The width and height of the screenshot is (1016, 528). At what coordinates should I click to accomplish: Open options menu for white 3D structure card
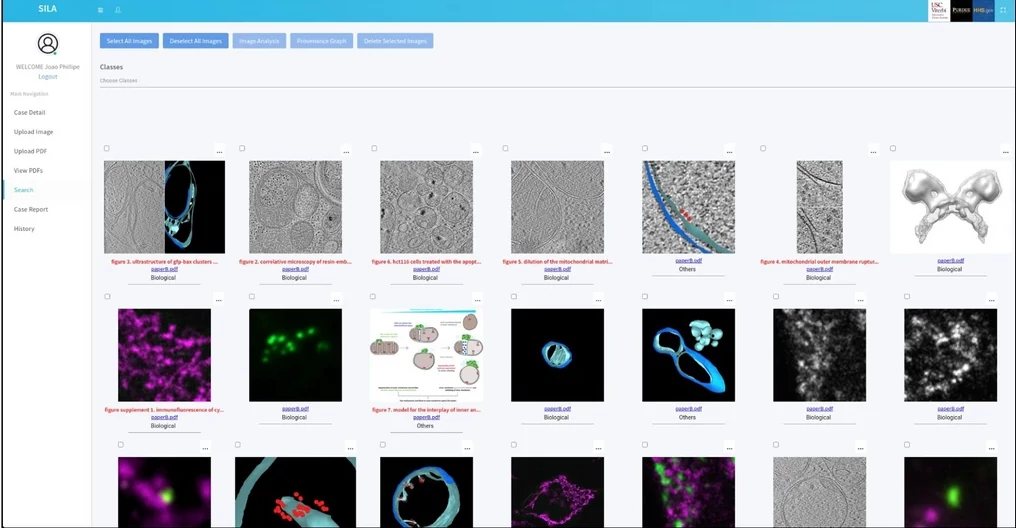click(x=1005, y=152)
